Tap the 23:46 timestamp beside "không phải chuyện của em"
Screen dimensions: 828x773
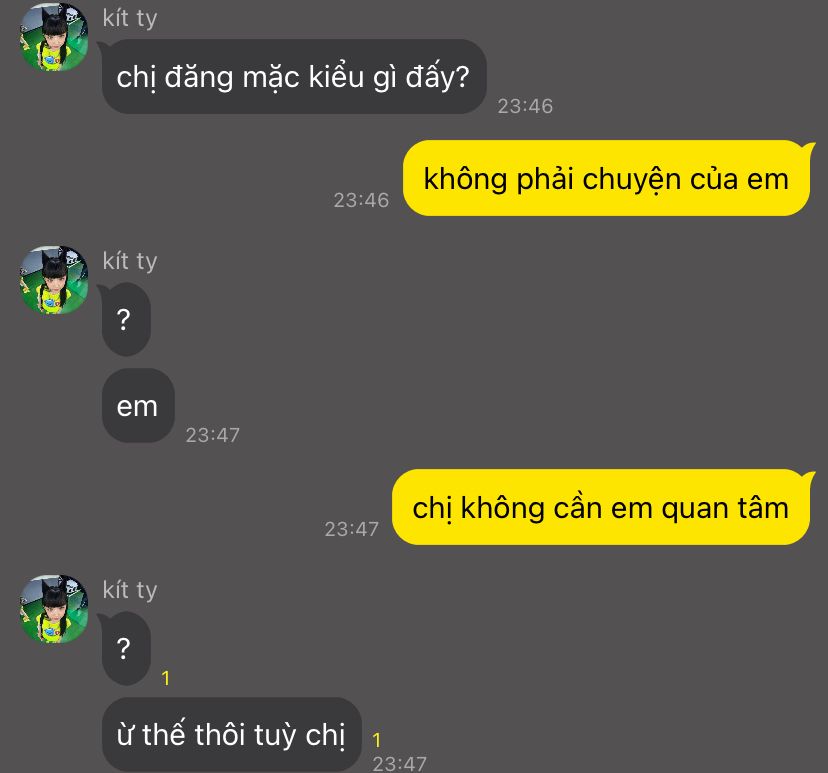[x=361, y=200]
